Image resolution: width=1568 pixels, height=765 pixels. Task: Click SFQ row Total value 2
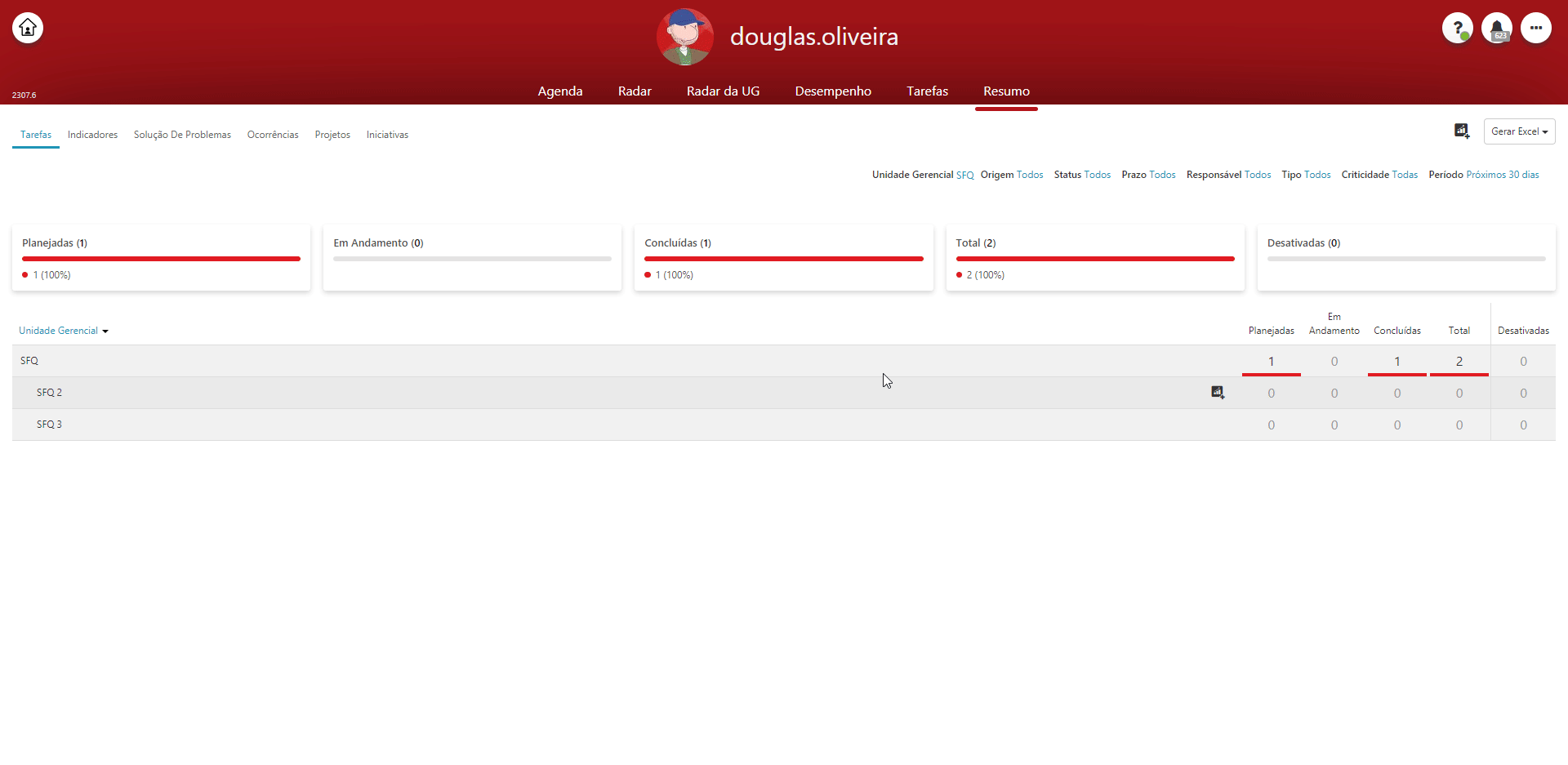(1459, 362)
